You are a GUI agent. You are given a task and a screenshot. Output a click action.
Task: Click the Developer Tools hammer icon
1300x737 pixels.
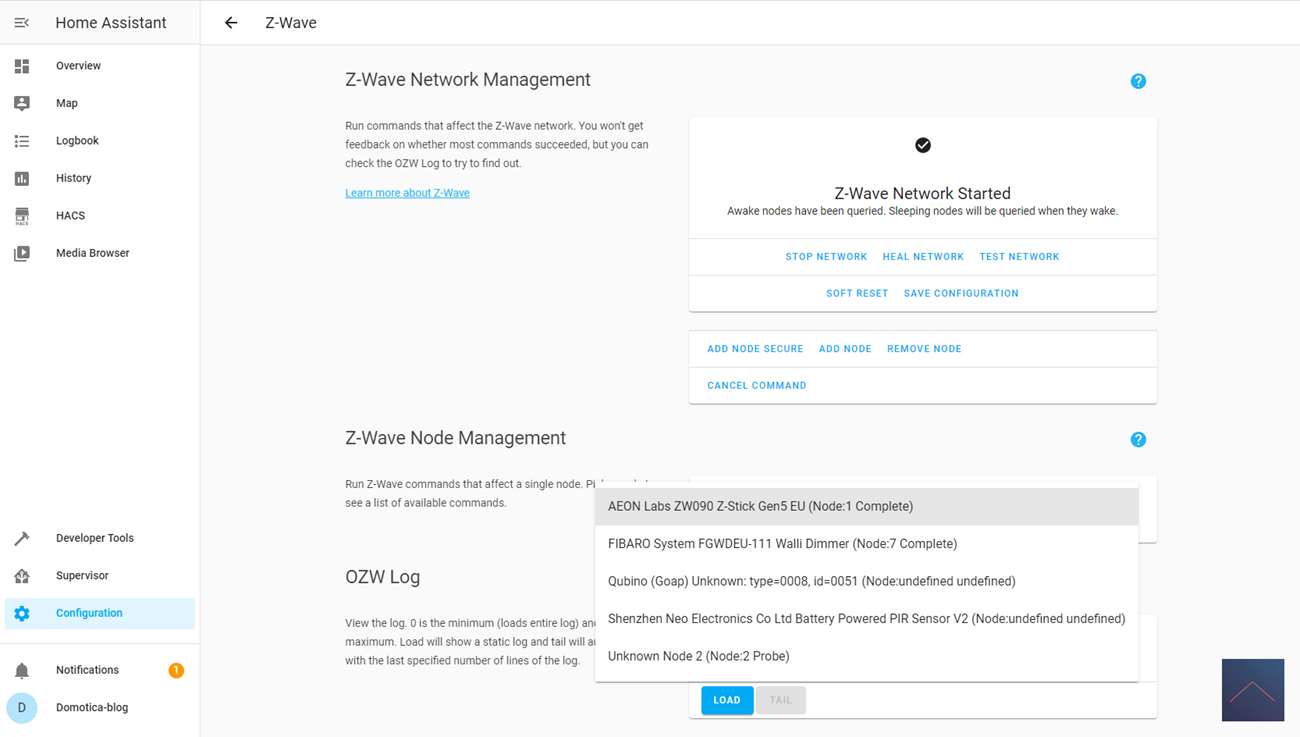22,538
